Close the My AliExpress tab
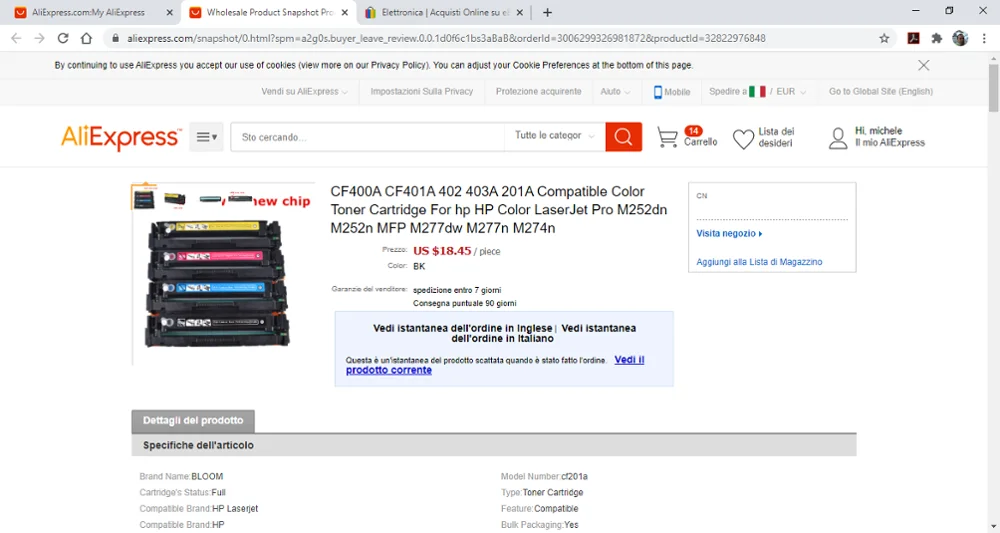This screenshot has width=1000, height=533. (169, 12)
